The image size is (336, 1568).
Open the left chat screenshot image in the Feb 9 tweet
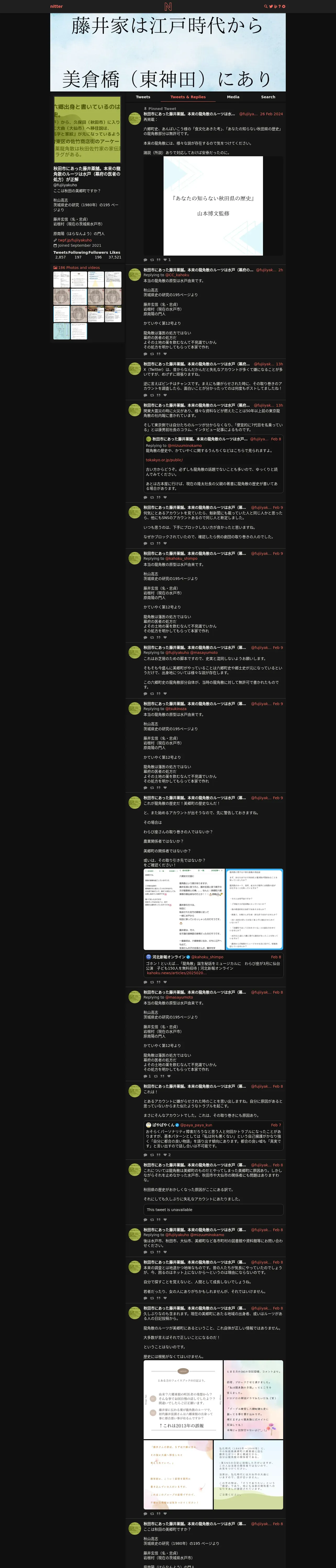184,909
